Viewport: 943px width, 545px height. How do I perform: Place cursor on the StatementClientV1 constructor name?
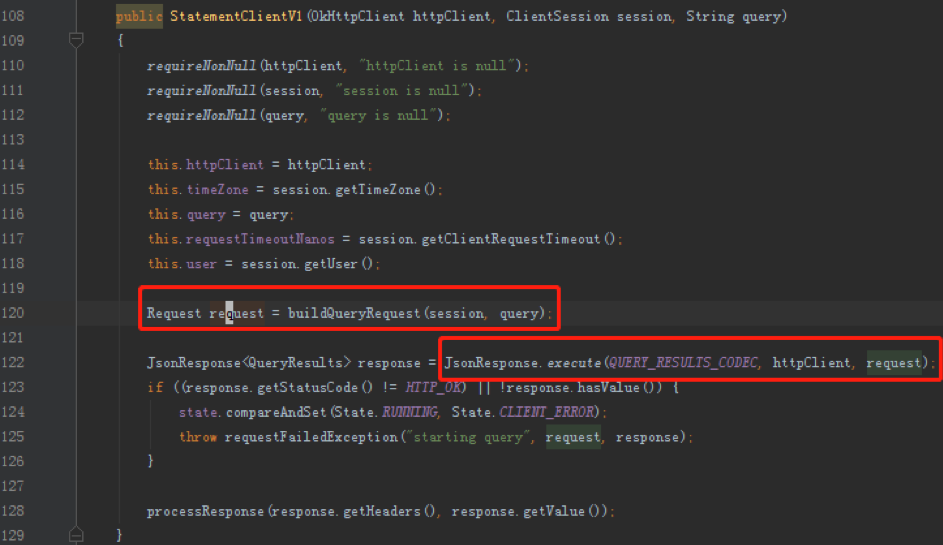(x=236, y=16)
